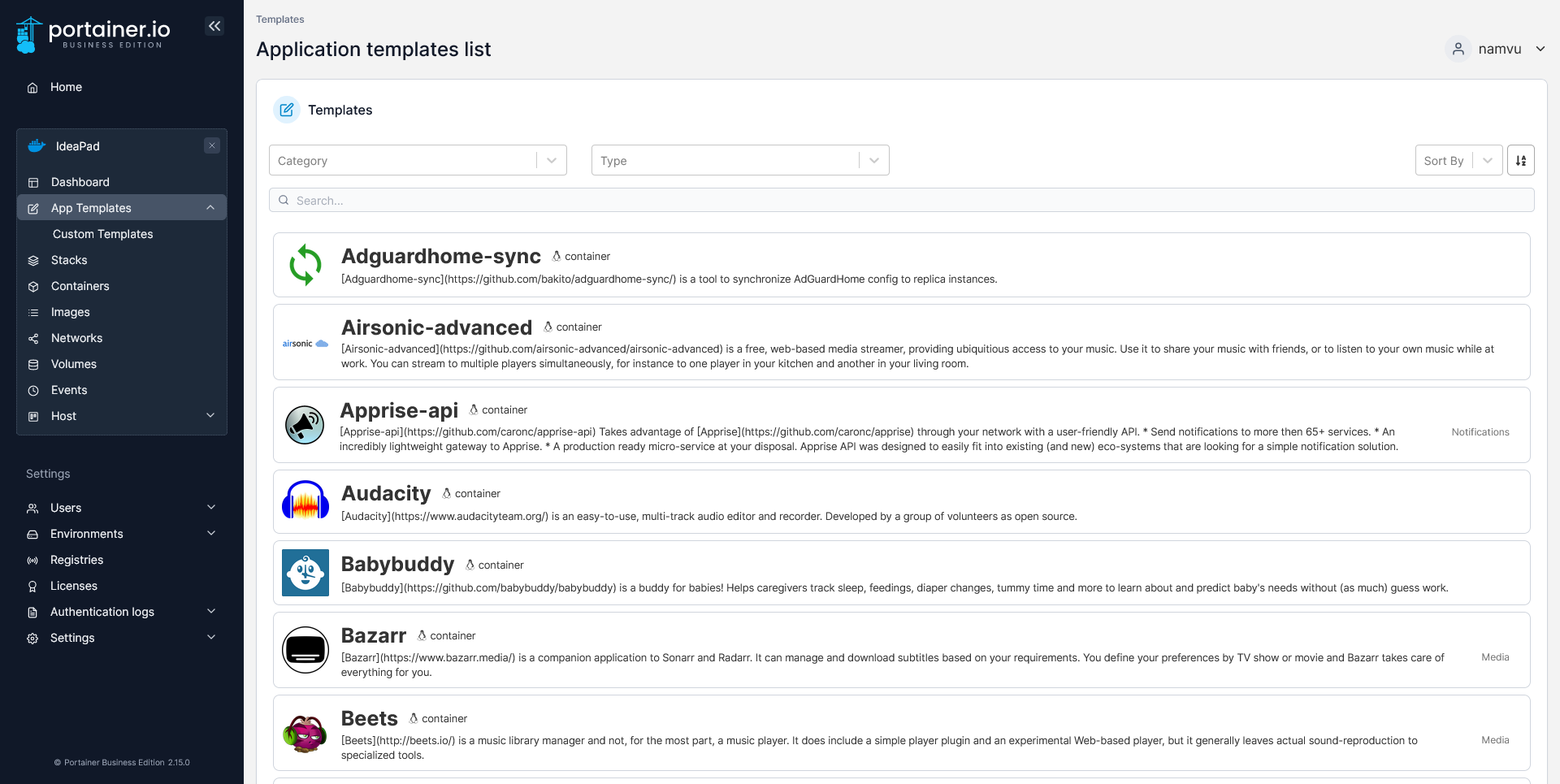Open Custom Templates submenu item
1560x784 pixels.
coord(102,234)
